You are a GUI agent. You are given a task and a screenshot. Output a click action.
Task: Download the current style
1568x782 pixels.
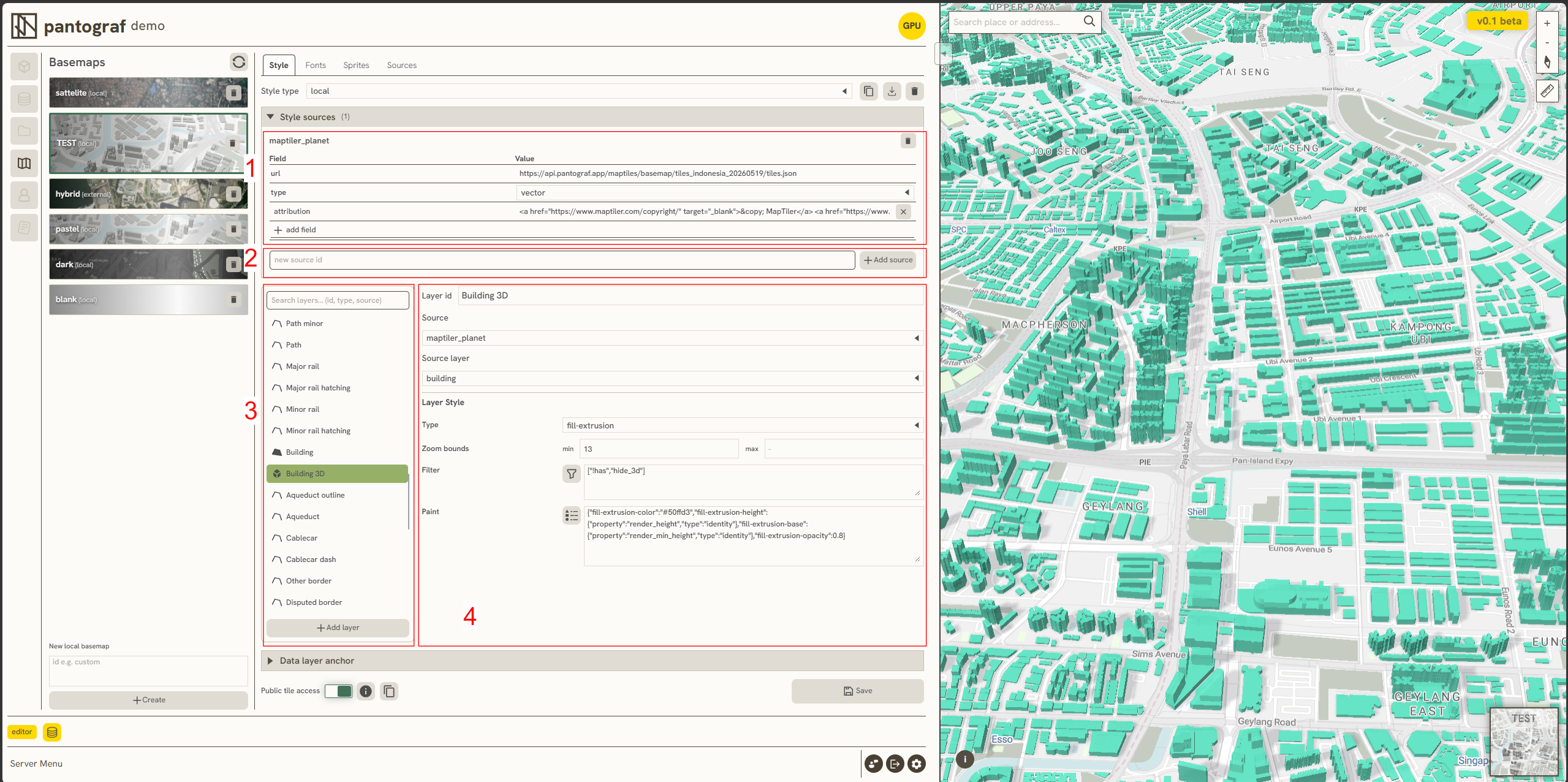pyautogui.click(x=892, y=91)
